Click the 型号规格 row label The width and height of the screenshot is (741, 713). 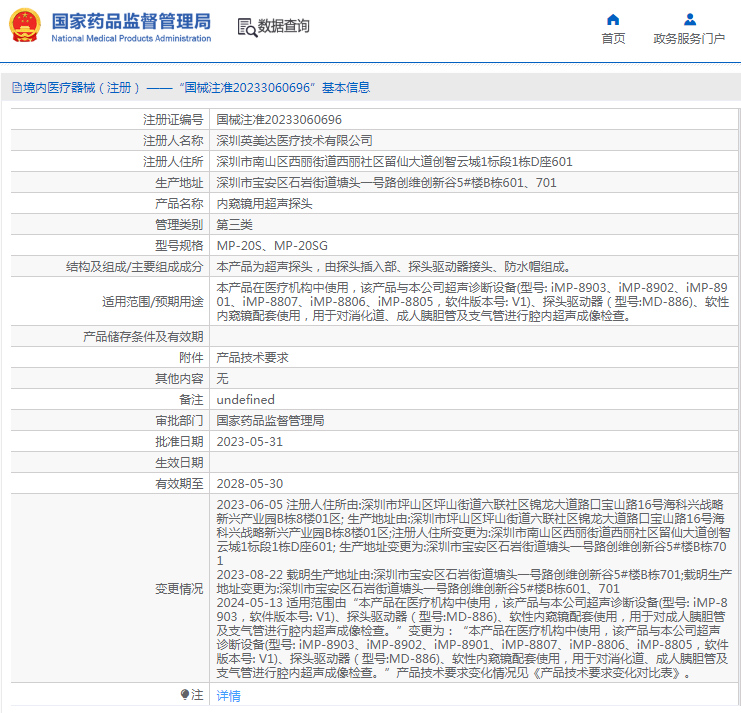click(179, 246)
